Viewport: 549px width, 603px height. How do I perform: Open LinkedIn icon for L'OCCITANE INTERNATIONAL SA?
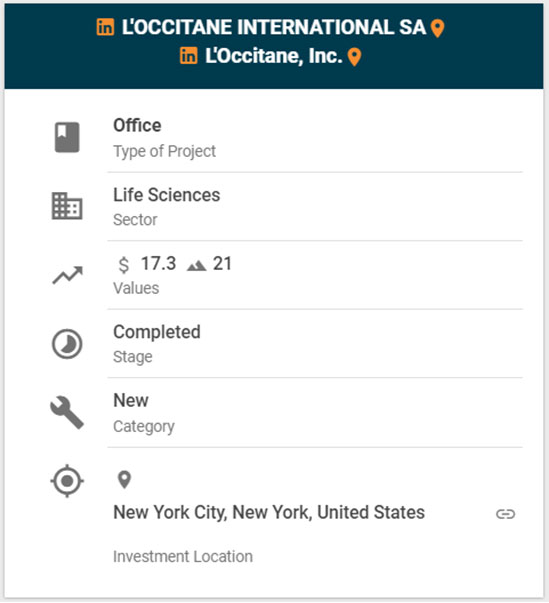tap(105, 27)
